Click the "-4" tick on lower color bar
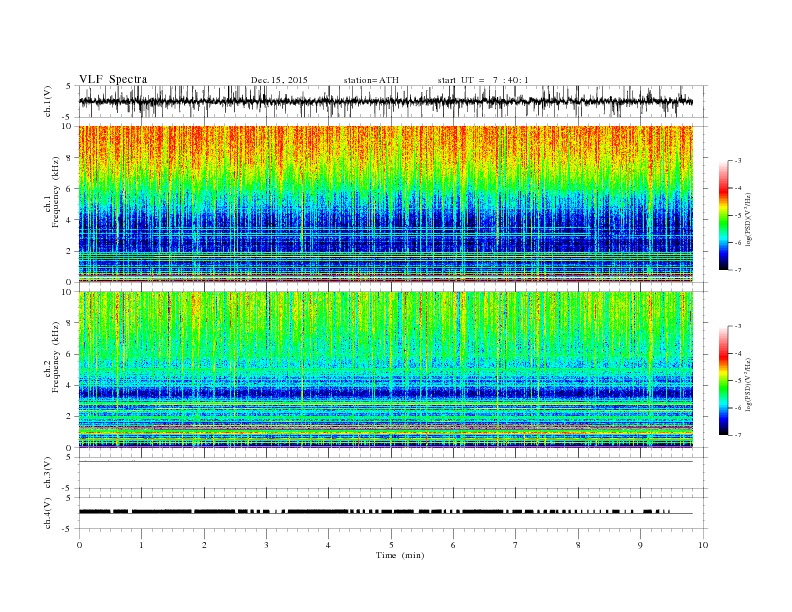The height and width of the screenshot is (612, 792). coord(737,353)
